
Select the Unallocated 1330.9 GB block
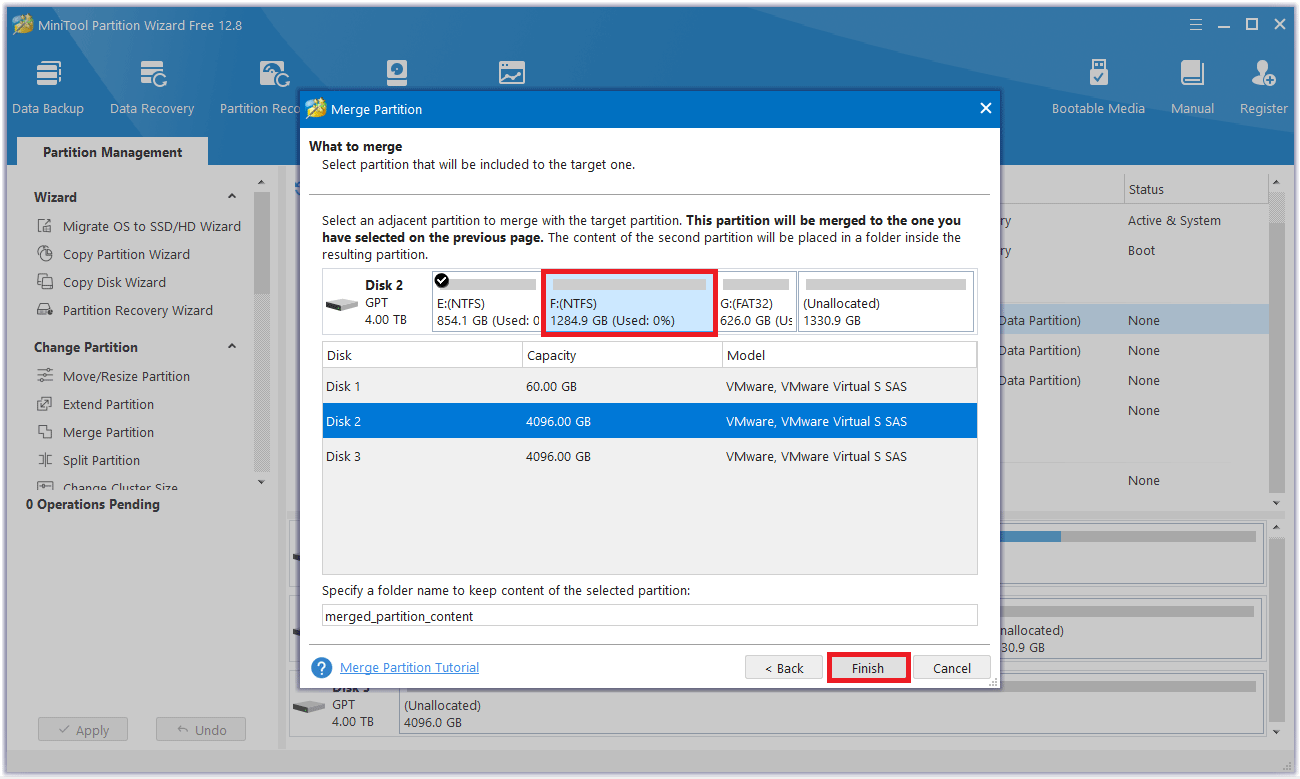[x=886, y=302]
